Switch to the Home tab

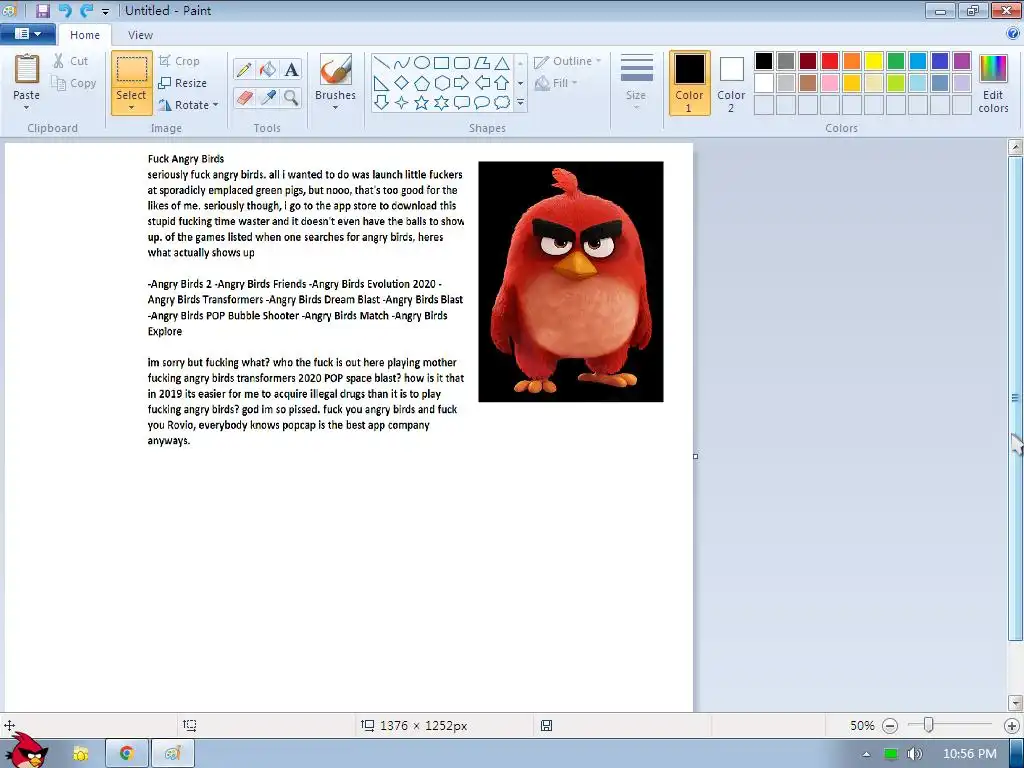click(85, 35)
